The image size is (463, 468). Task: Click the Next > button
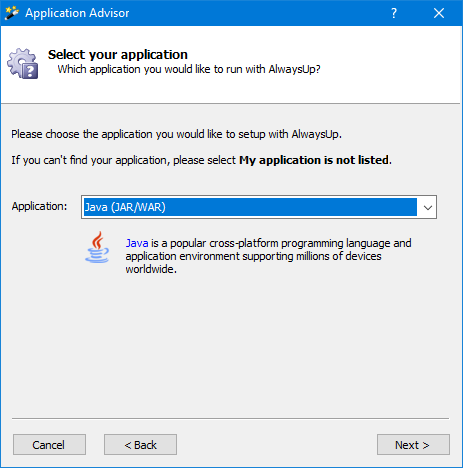point(413,445)
